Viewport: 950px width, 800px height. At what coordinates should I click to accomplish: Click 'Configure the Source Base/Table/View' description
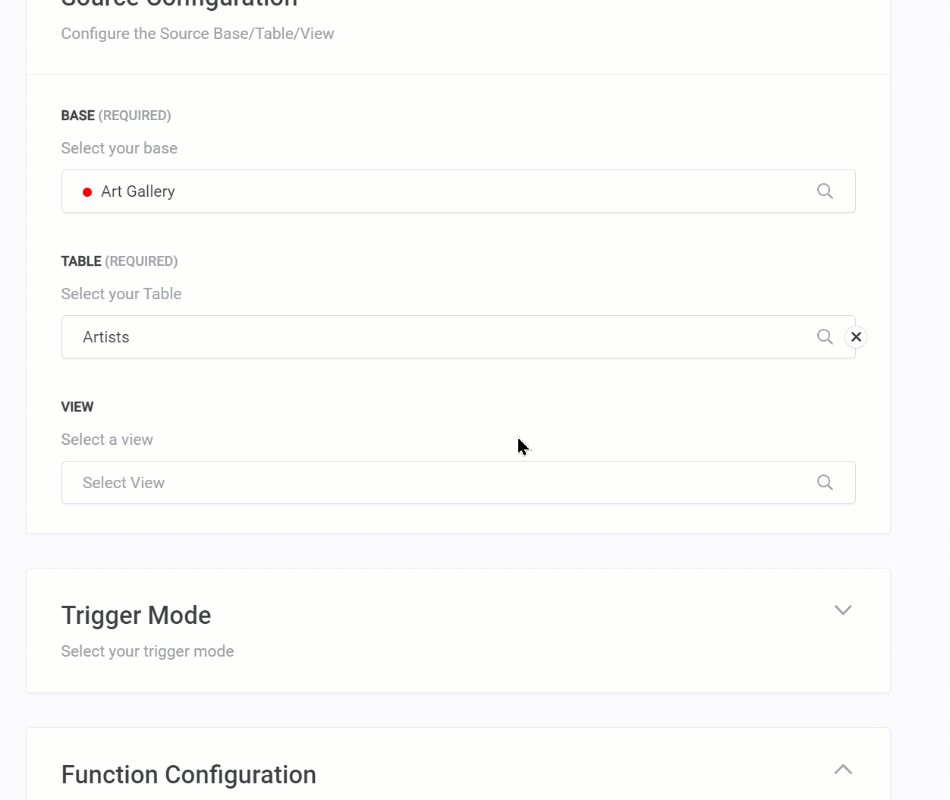coord(197,33)
